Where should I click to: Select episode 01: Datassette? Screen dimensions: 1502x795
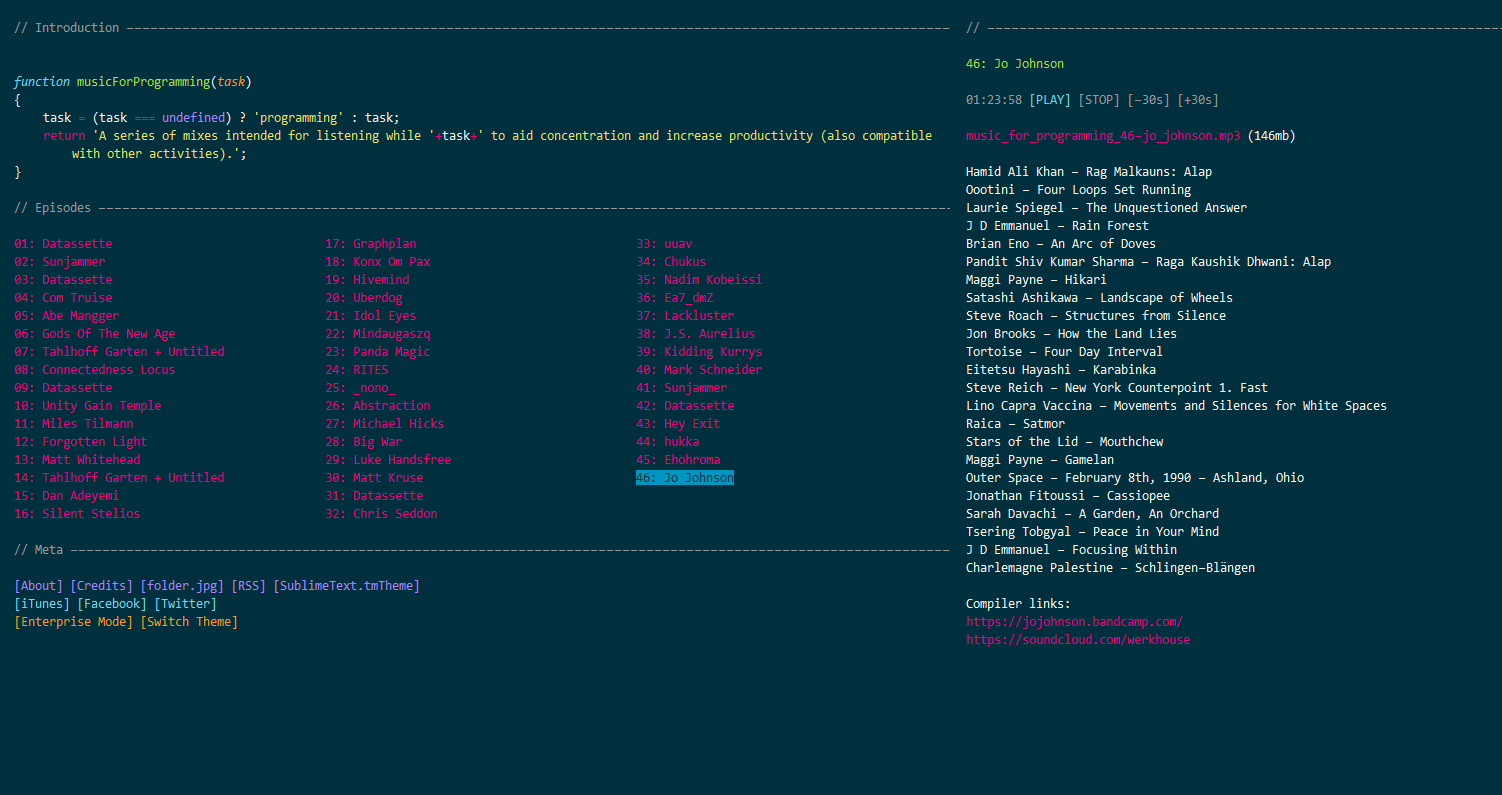pos(63,243)
